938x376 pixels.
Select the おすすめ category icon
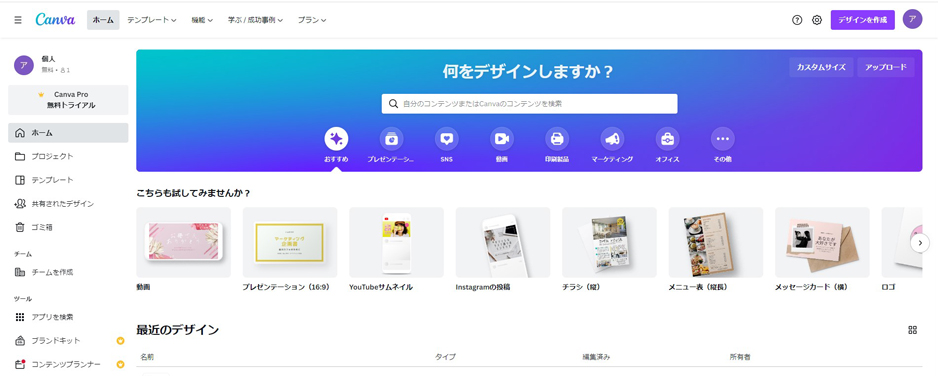(336, 139)
